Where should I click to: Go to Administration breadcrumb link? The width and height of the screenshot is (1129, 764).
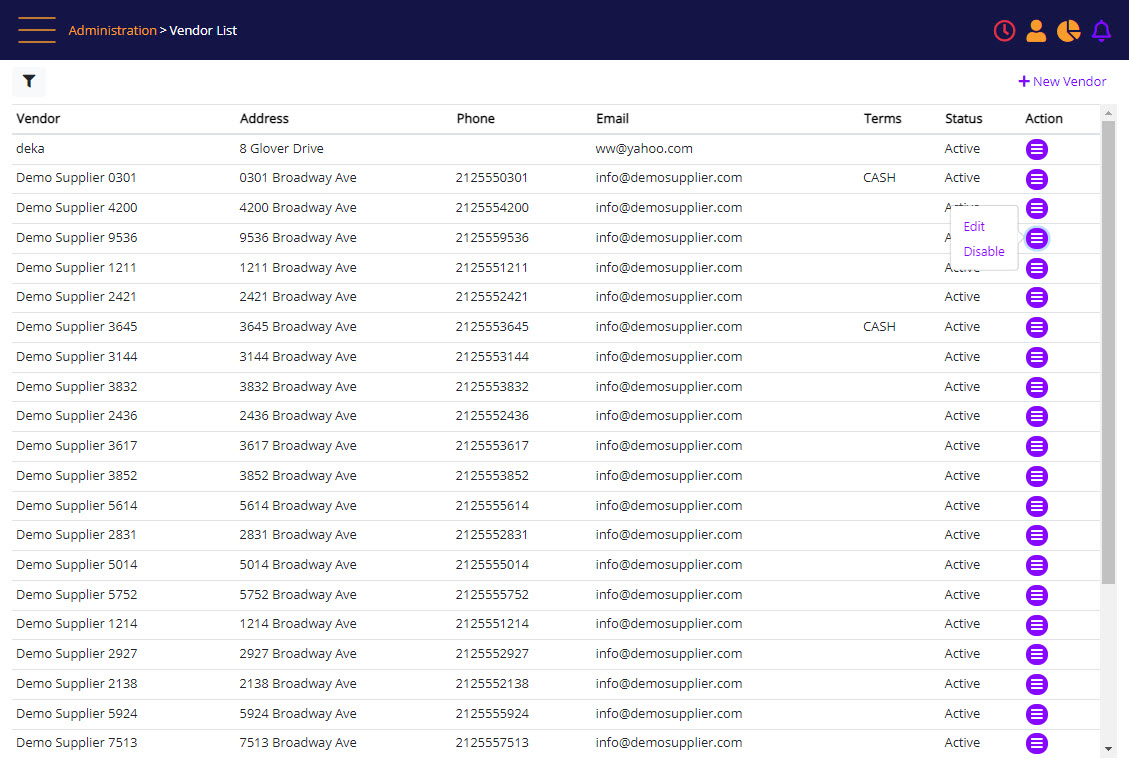(112, 30)
